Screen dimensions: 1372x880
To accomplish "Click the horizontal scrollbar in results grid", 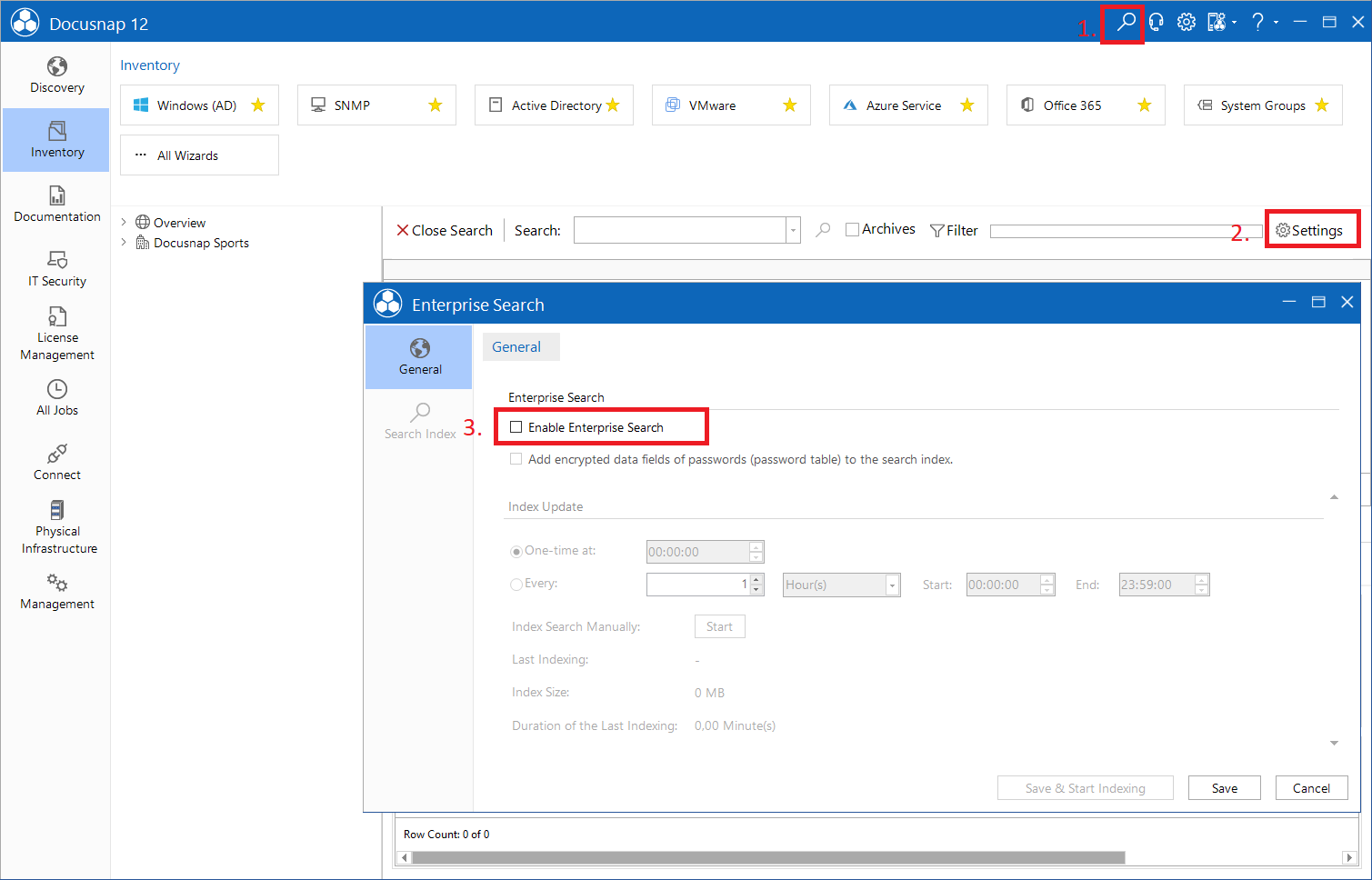I will 768,857.
